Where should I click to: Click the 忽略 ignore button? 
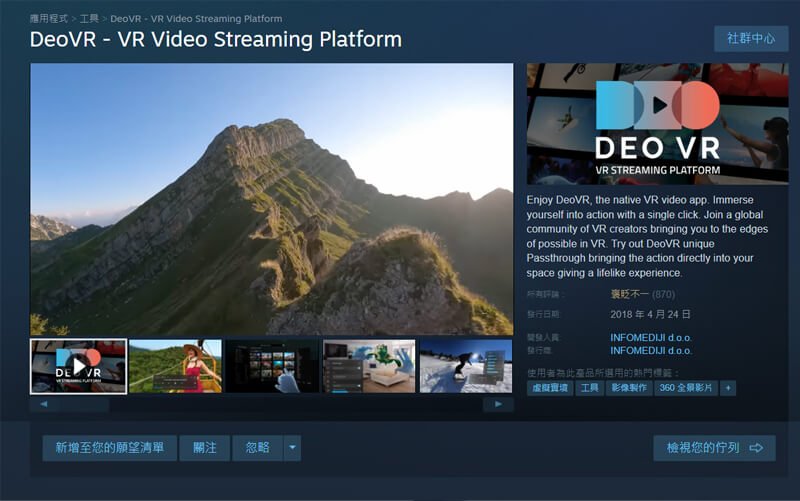point(258,448)
